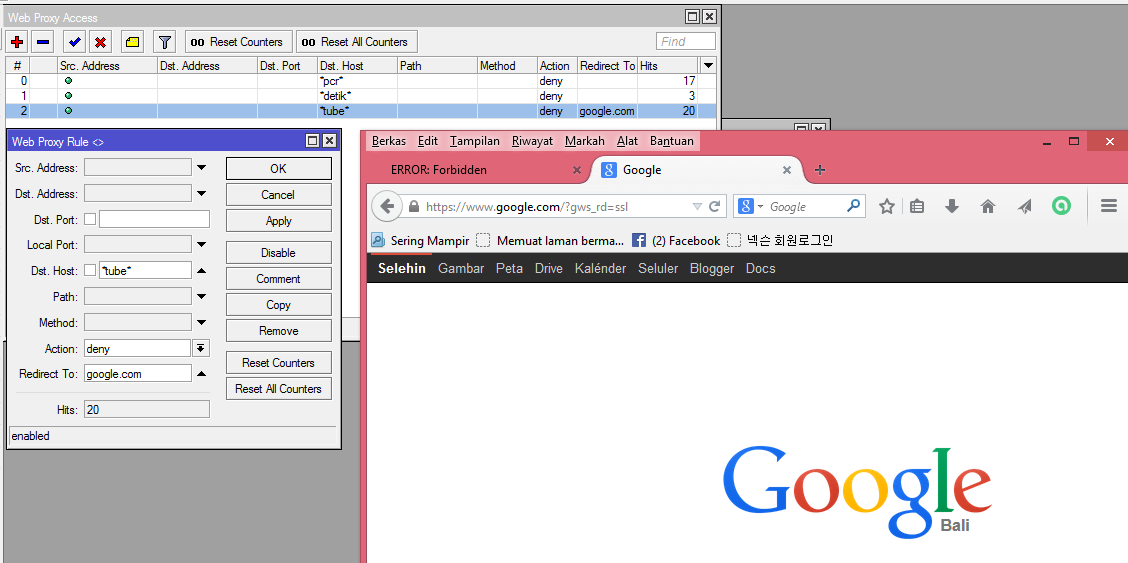The height and width of the screenshot is (563, 1128).
Task: Add a new web proxy access rule
Action: click(x=18, y=42)
